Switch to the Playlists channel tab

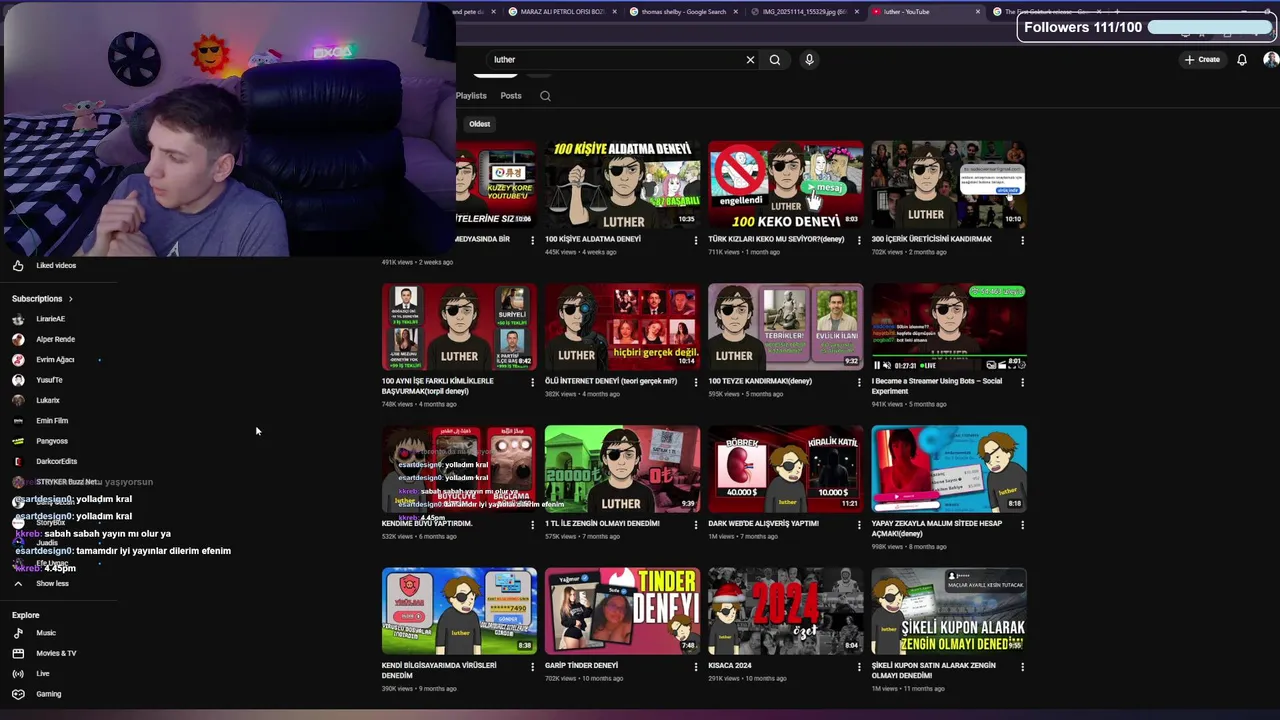point(471,96)
